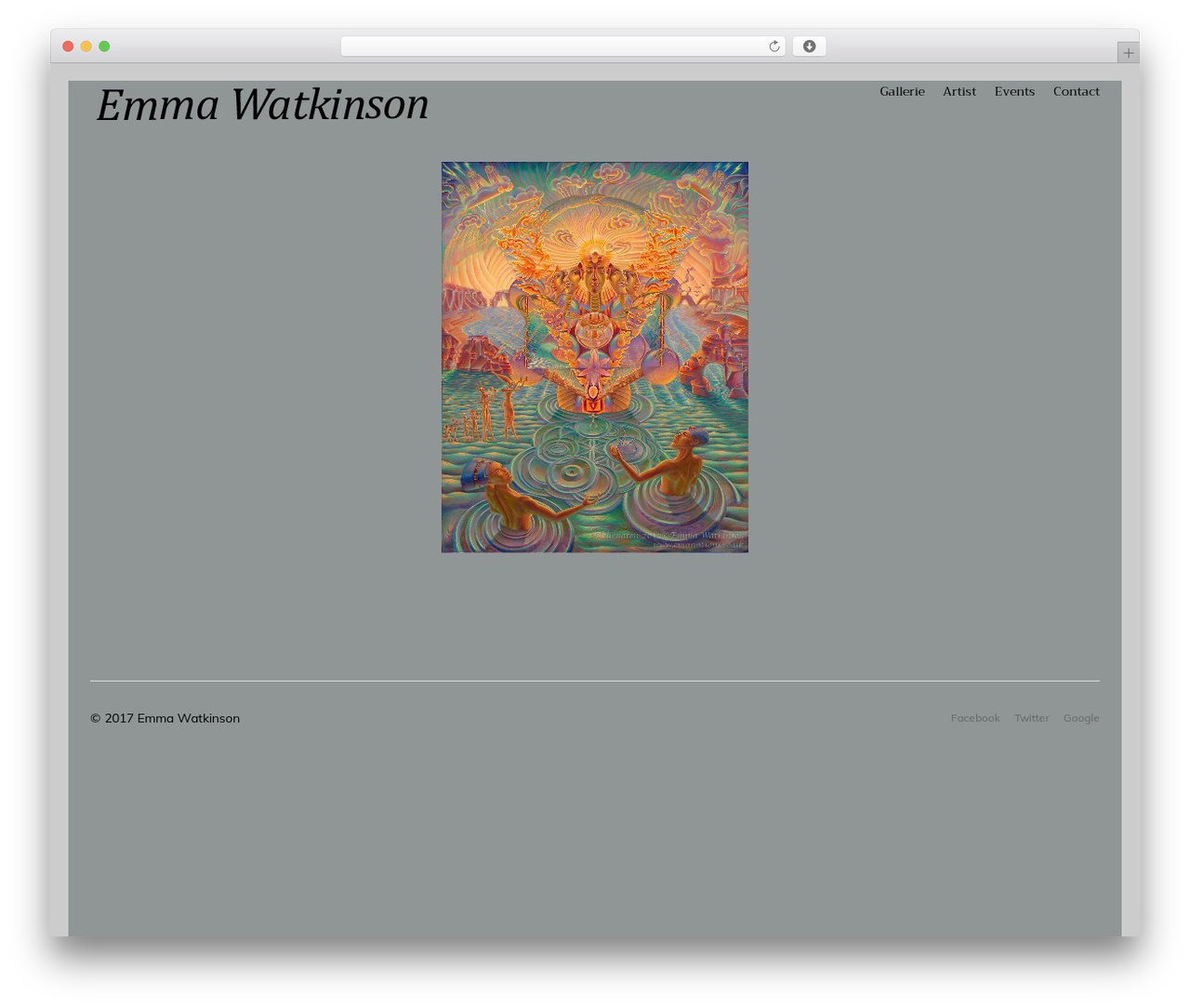Open the downloads button in toolbar
The image size is (1190, 1008).
click(809, 46)
